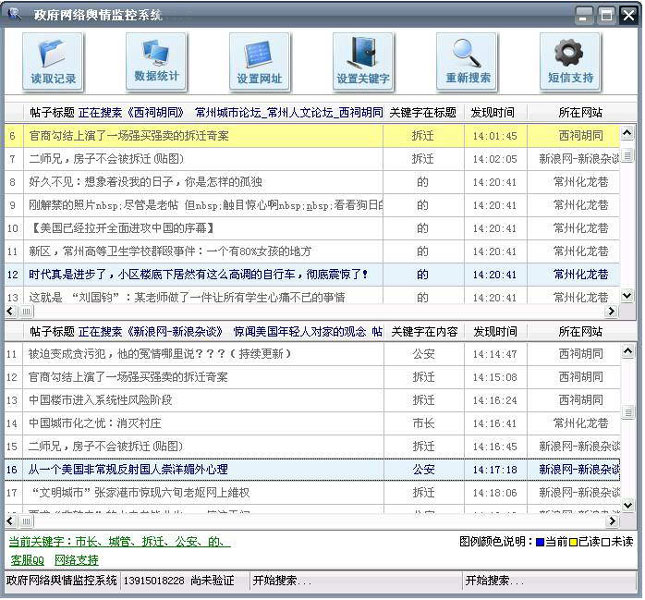645x600 pixels.
Task: Select row 时代真是进步了
Action: tap(312, 274)
